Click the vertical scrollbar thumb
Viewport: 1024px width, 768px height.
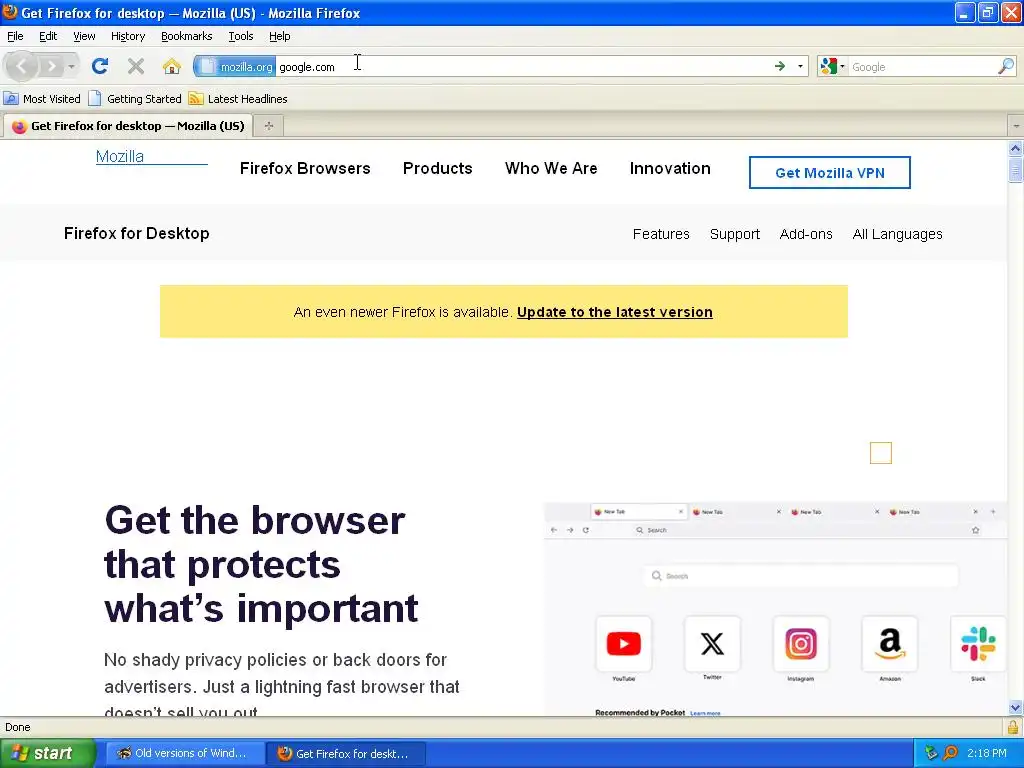tap(1016, 170)
